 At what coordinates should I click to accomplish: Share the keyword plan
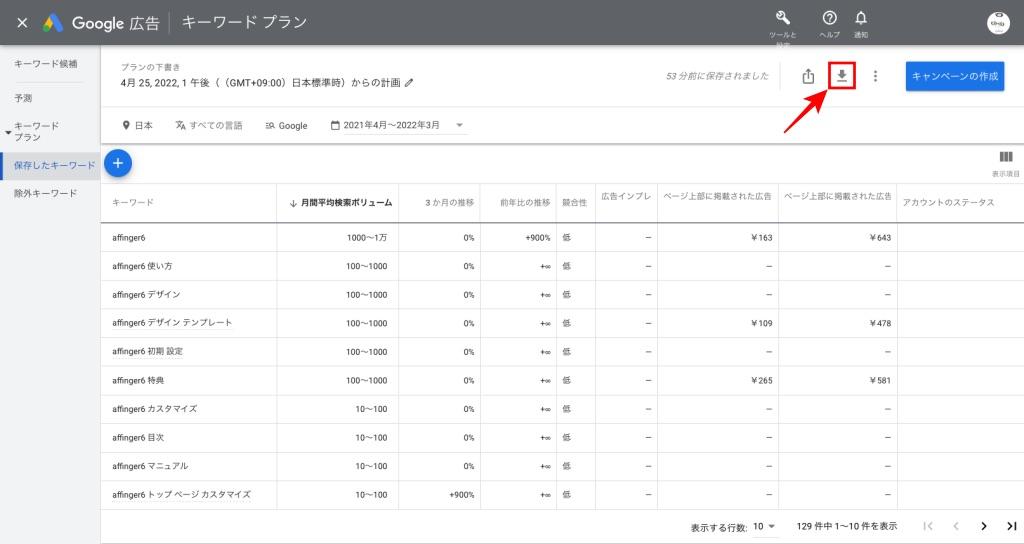click(808, 76)
